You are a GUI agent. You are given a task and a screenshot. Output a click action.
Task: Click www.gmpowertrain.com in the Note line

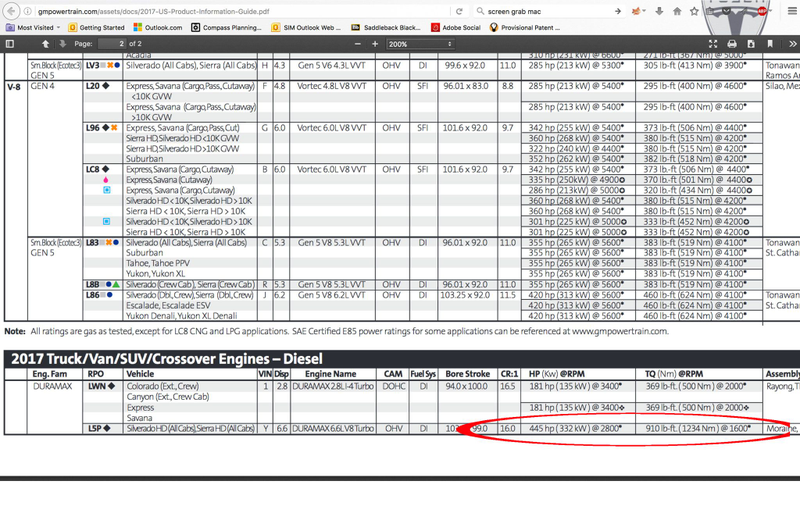(x=620, y=331)
